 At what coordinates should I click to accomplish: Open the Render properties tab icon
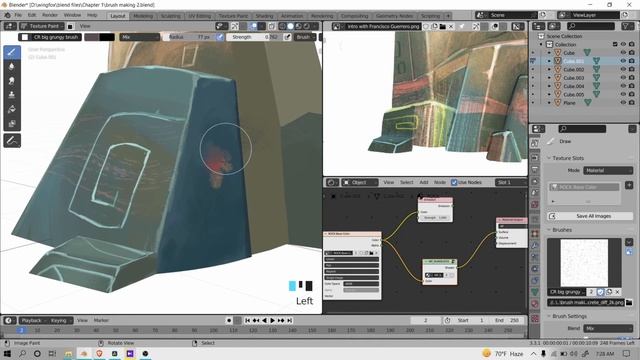535,158
